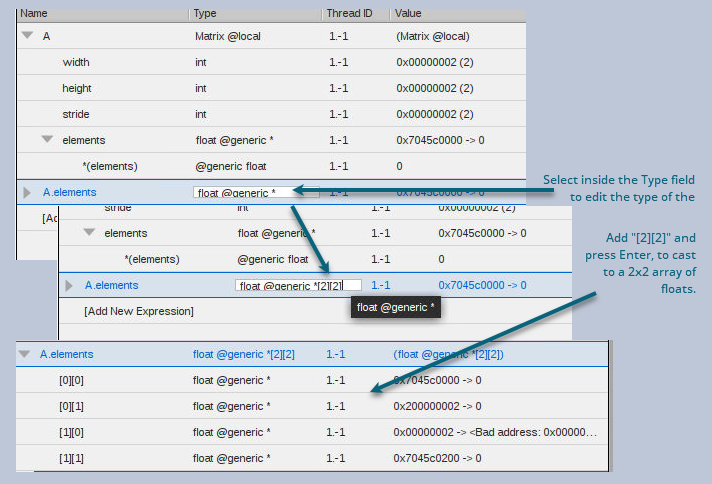Click the Value column header

pos(407,13)
